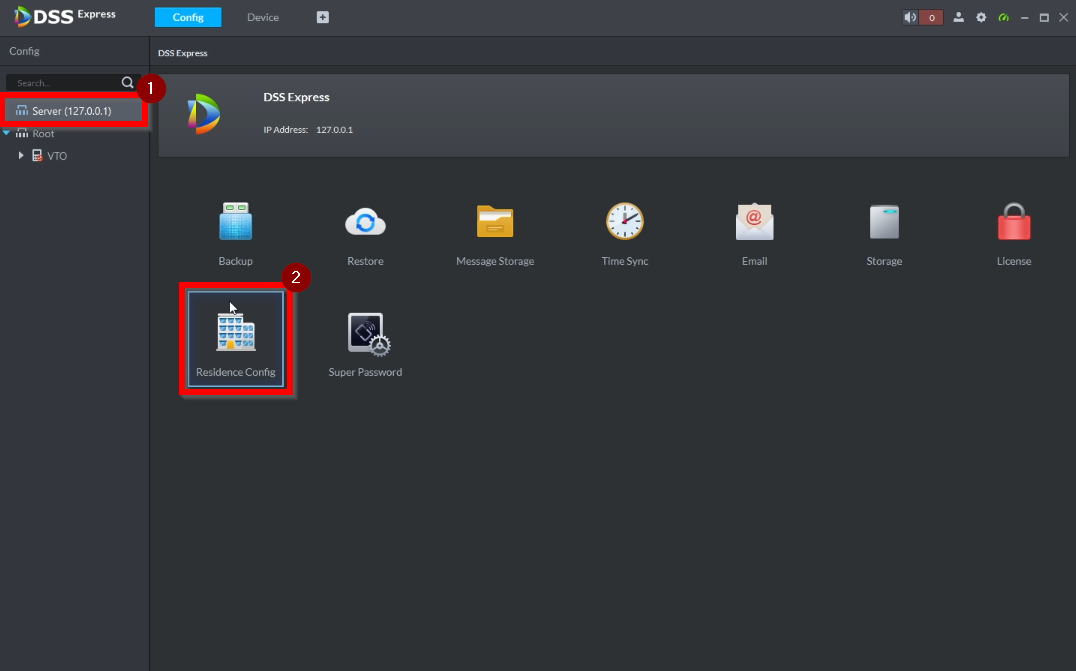Open the Storage drive icon
Viewport: 1076px width, 671px height.
pos(884,222)
